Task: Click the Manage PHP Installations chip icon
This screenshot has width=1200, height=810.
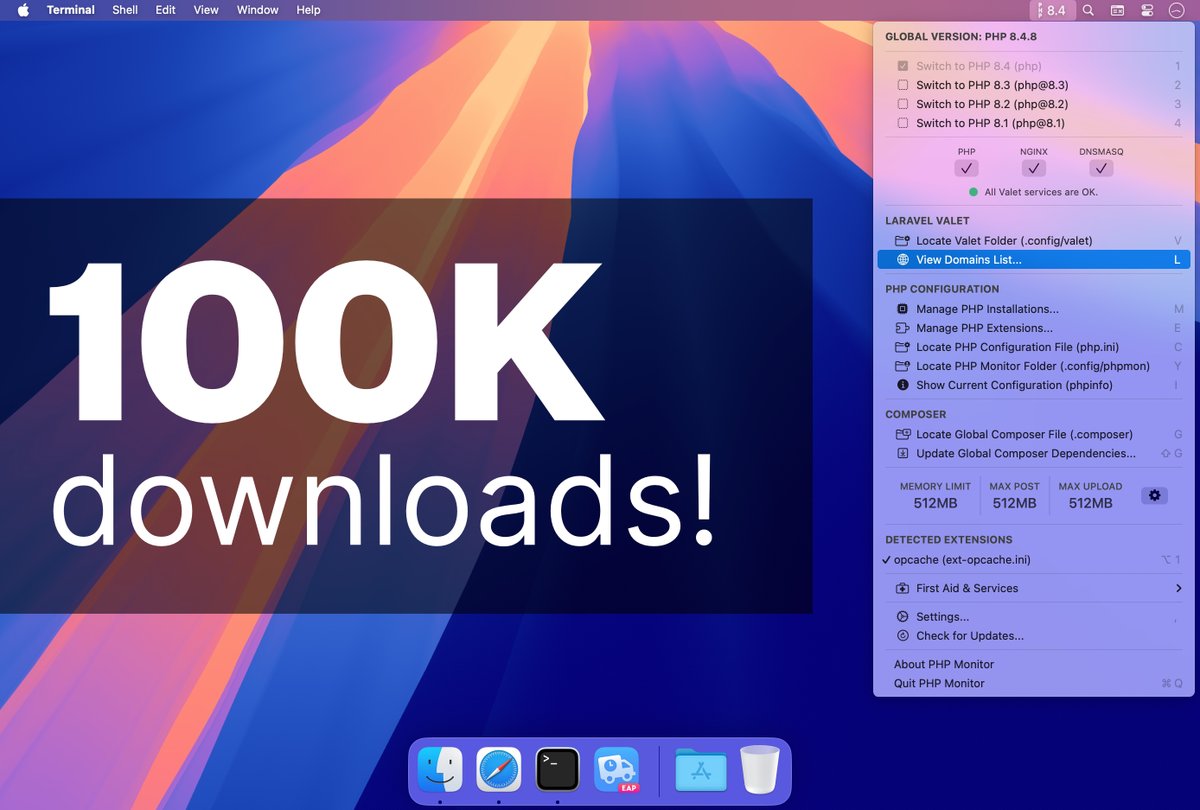Action: pos(902,309)
